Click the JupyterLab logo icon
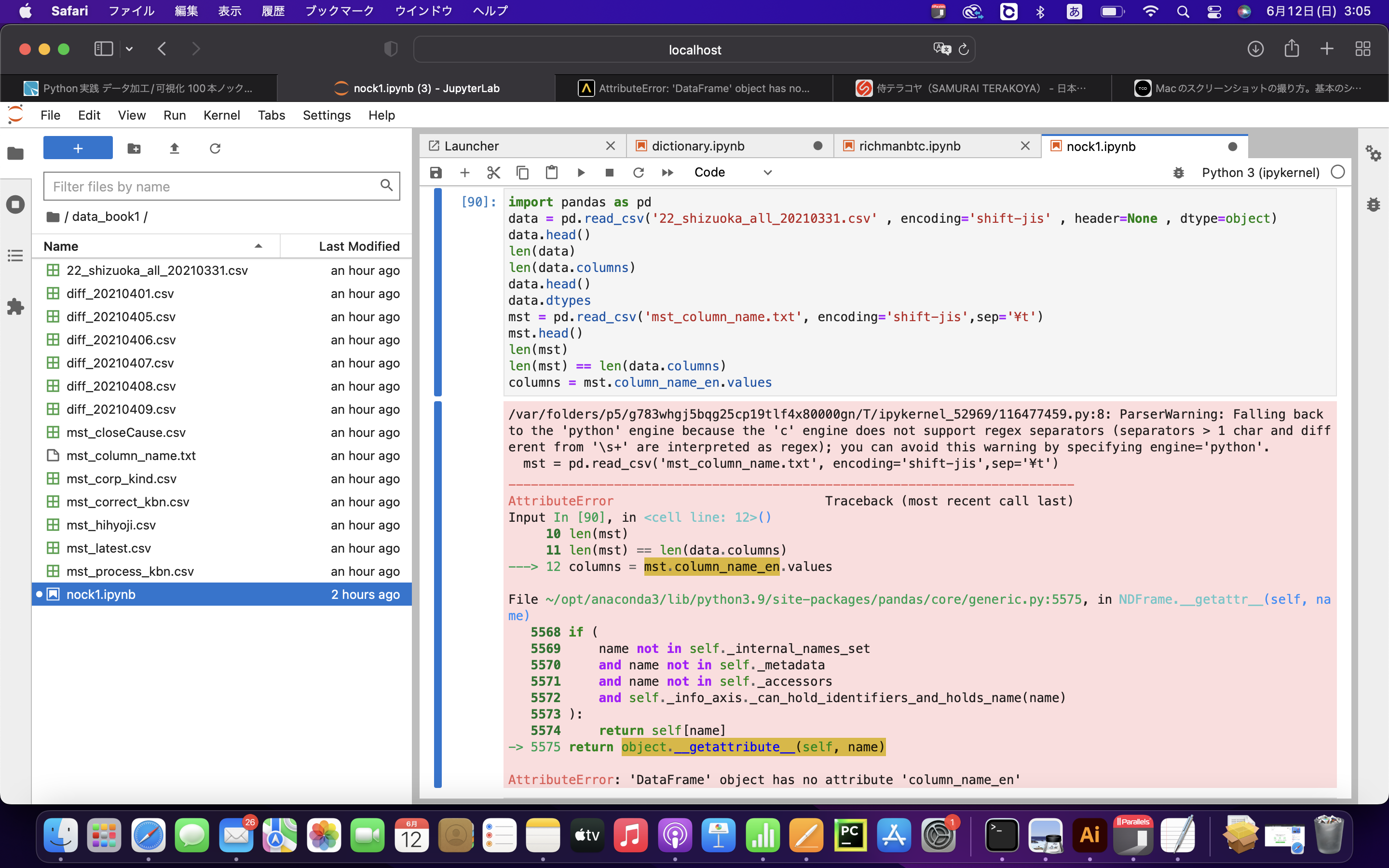 tap(15, 115)
